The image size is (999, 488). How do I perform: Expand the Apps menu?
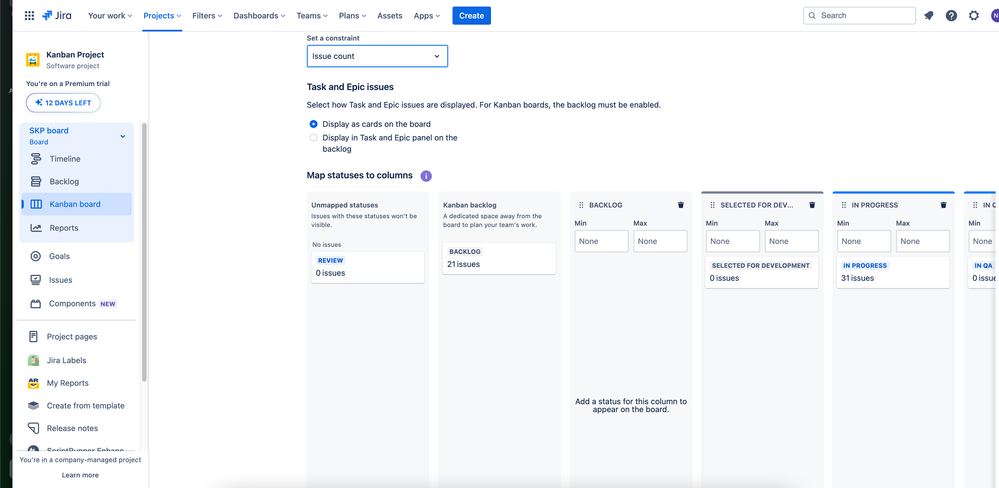pos(427,16)
